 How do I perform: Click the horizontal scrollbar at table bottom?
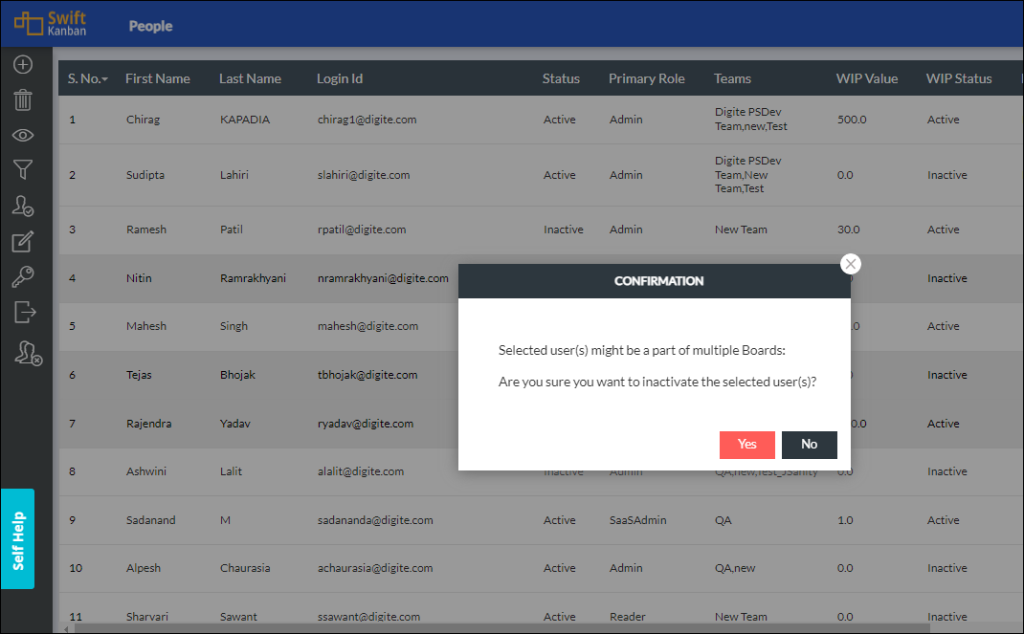(502, 629)
